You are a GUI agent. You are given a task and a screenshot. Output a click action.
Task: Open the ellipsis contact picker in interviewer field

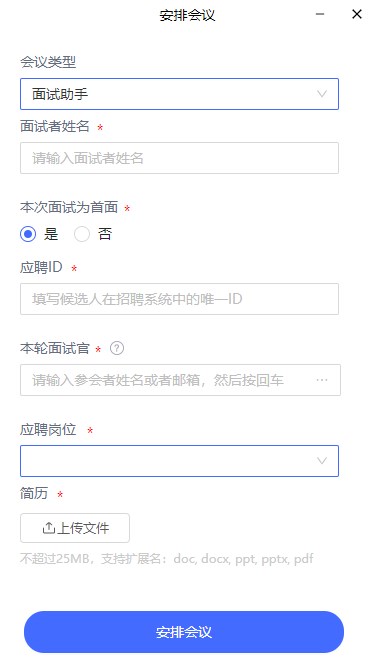click(x=322, y=380)
